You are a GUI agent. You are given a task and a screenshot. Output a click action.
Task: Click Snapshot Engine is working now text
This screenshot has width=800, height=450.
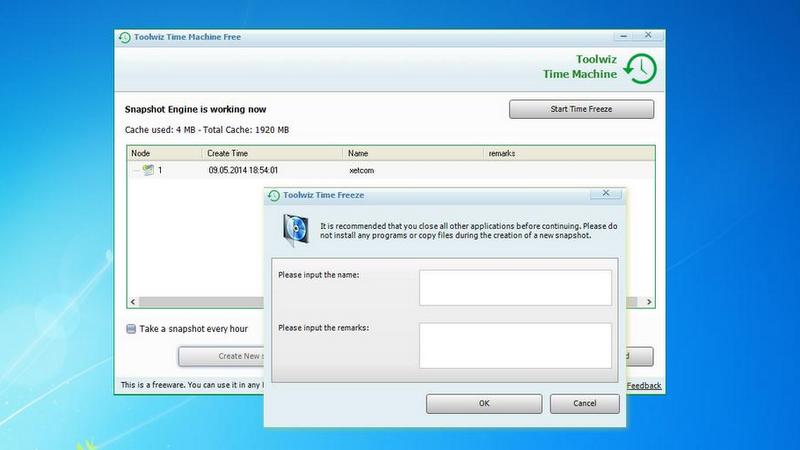coord(195,109)
